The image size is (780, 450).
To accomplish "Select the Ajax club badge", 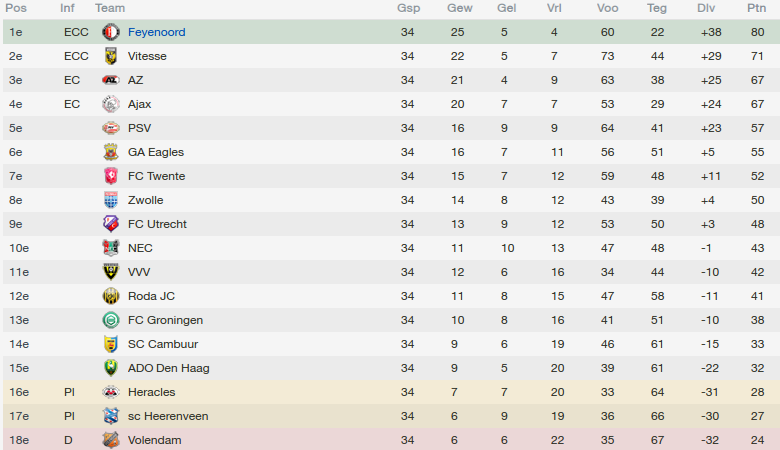I will pos(110,104).
